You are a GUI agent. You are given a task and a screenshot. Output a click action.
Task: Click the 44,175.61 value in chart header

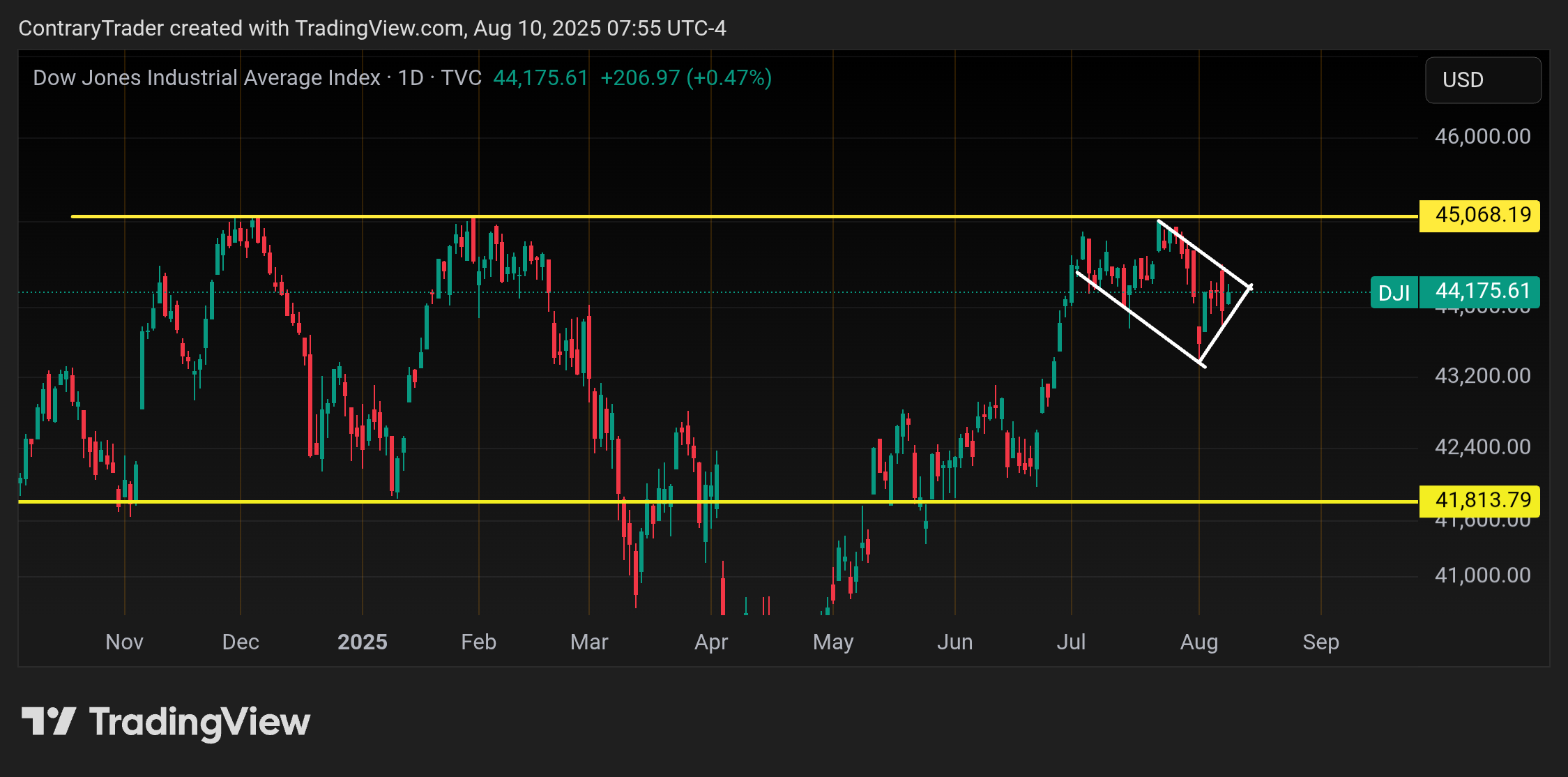coord(541,78)
